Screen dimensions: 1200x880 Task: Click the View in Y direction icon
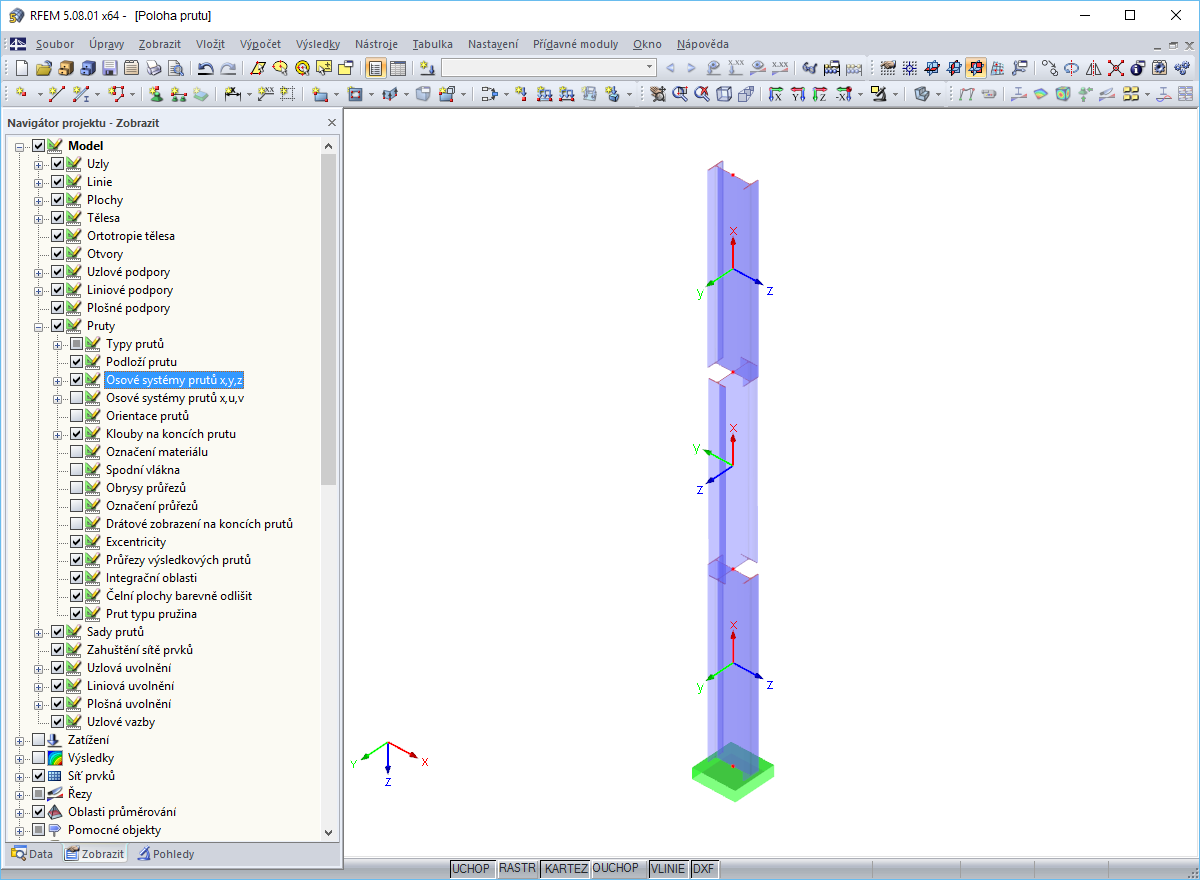pos(798,94)
